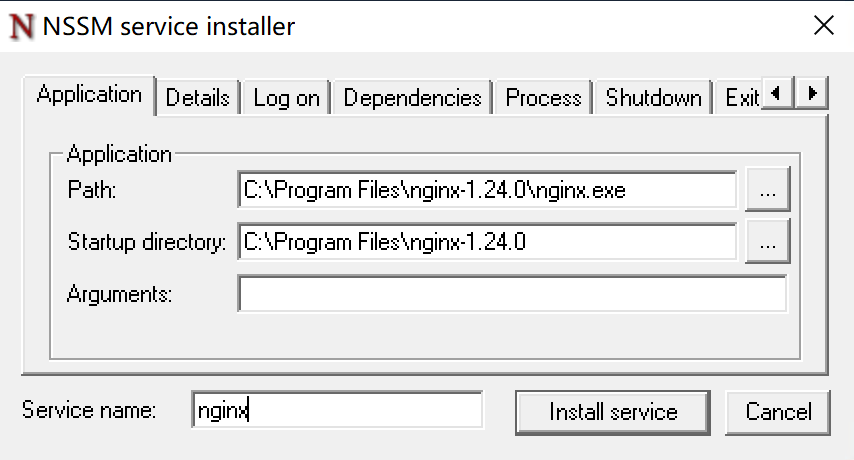The width and height of the screenshot is (854, 460).
Task: Cancel the service installation
Action: pyautogui.click(x=778, y=412)
